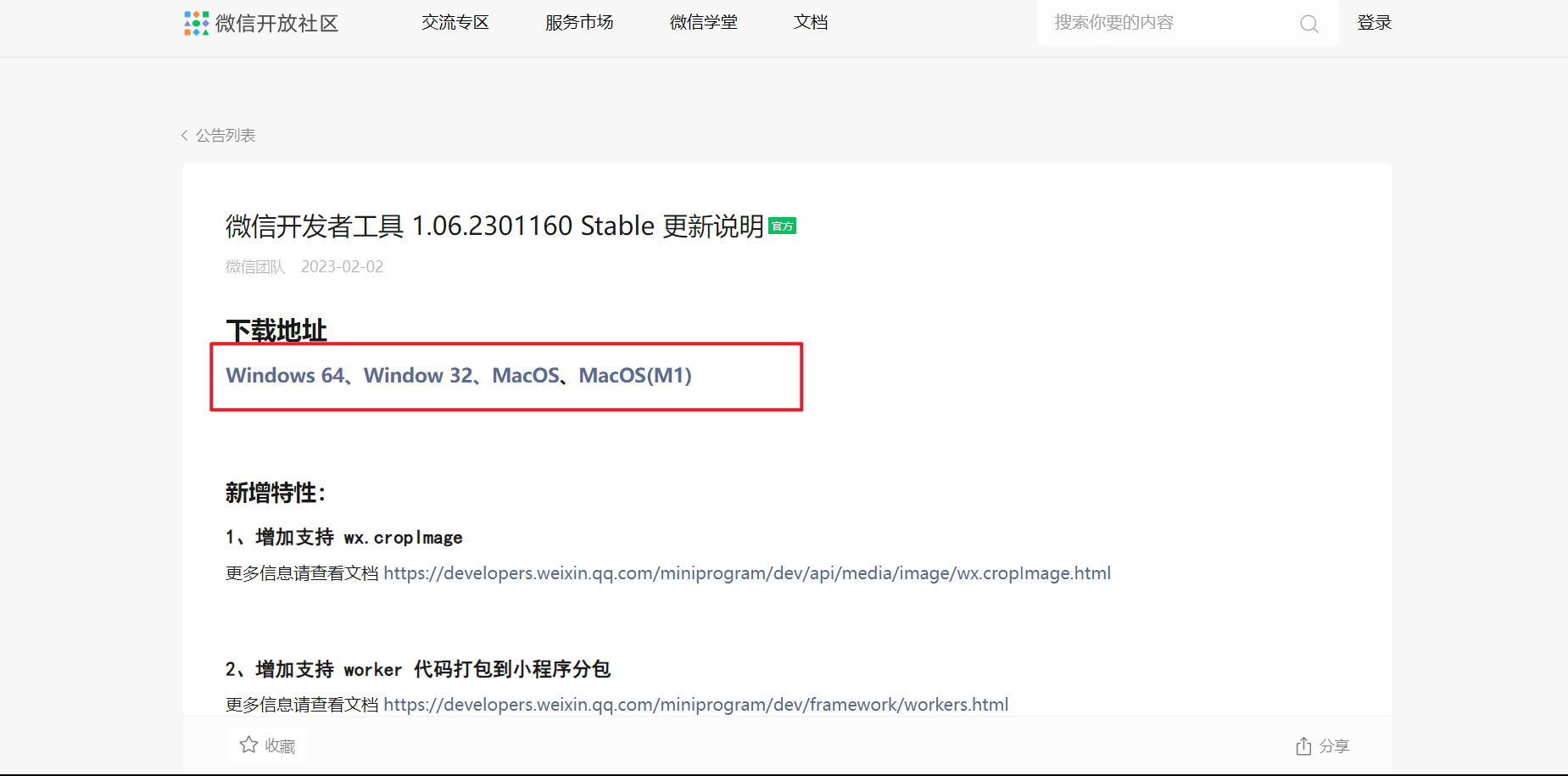Click the 增加支持 wx.cropImage heading
Viewport: 1568px width, 776px height.
click(344, 538)
